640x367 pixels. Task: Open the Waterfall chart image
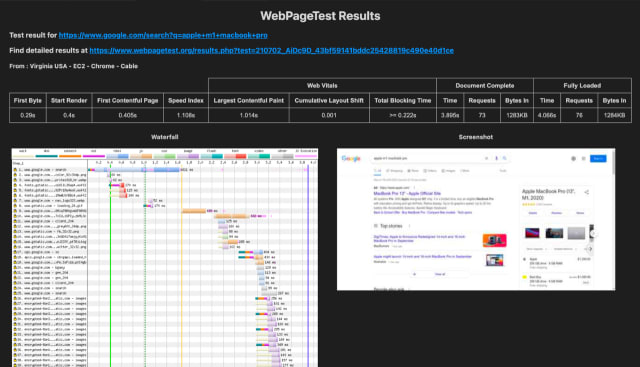pos(164,258)
